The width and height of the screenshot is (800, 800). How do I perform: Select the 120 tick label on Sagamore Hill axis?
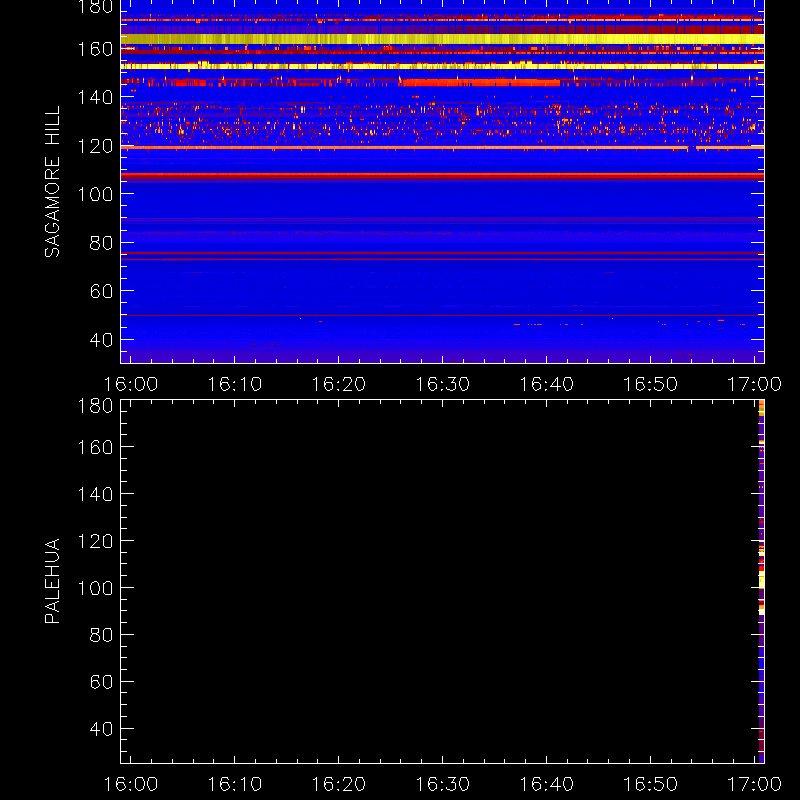tap(95, 146)
